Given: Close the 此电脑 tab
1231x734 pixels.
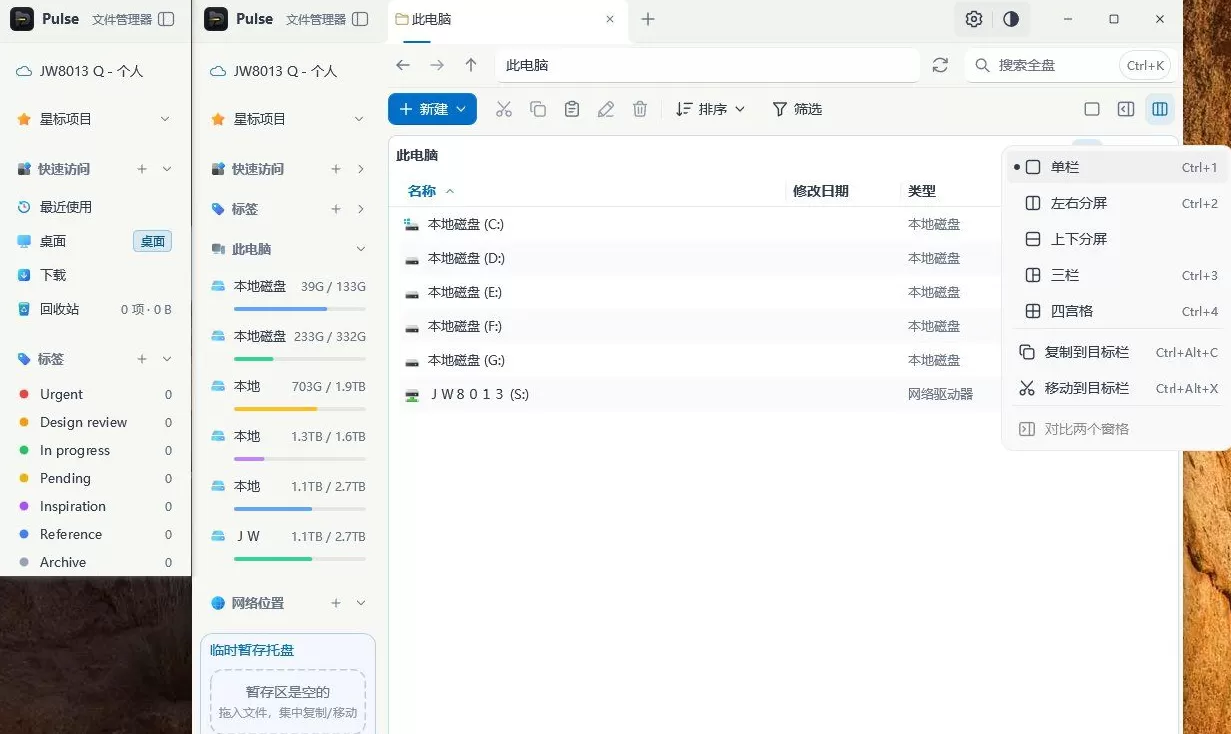Looking at the screenshot, I should click(611, 19).
